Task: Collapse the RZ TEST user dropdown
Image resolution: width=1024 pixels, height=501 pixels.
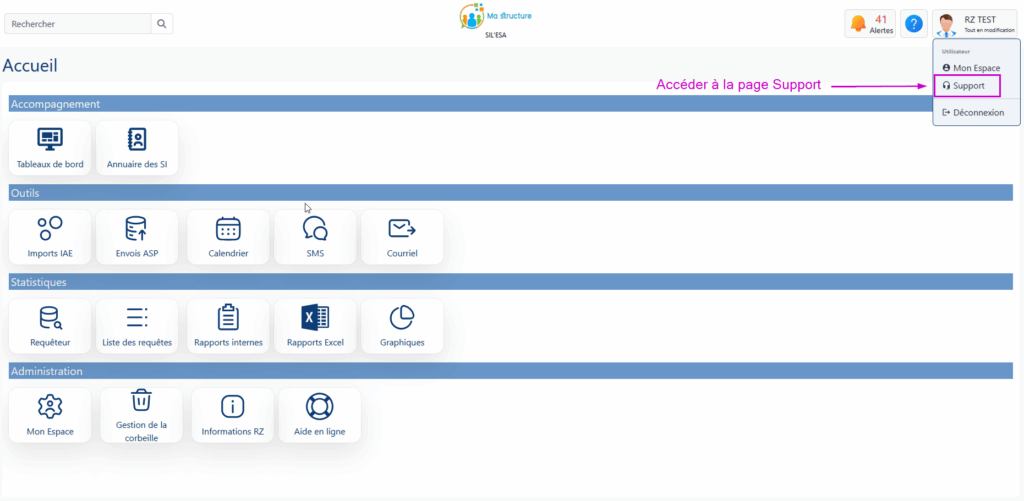Action: (976, 23)
